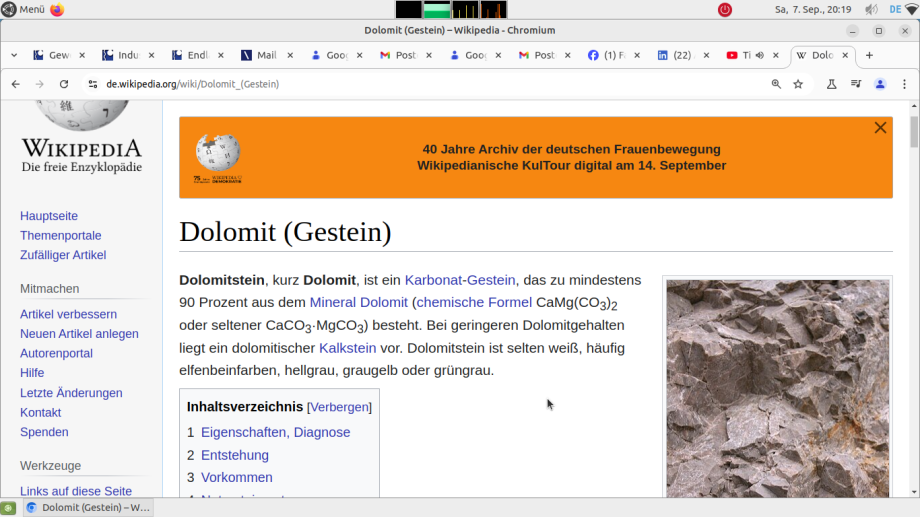Screen dimensions: 920x517
Task: Open the Chrome Labs flask icon
Action: pyautogui.click(x=831, y=84)
